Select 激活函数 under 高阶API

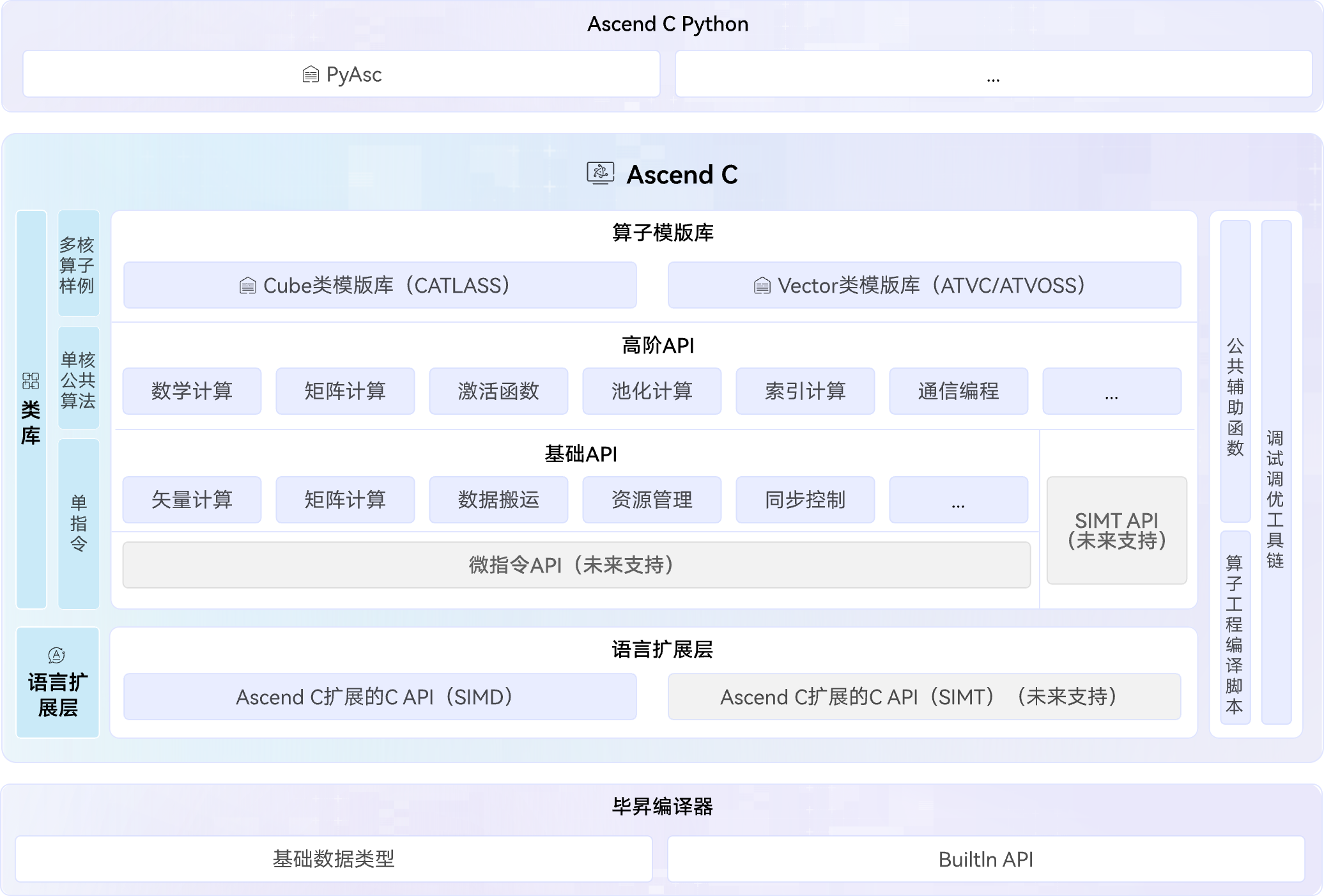498,391
